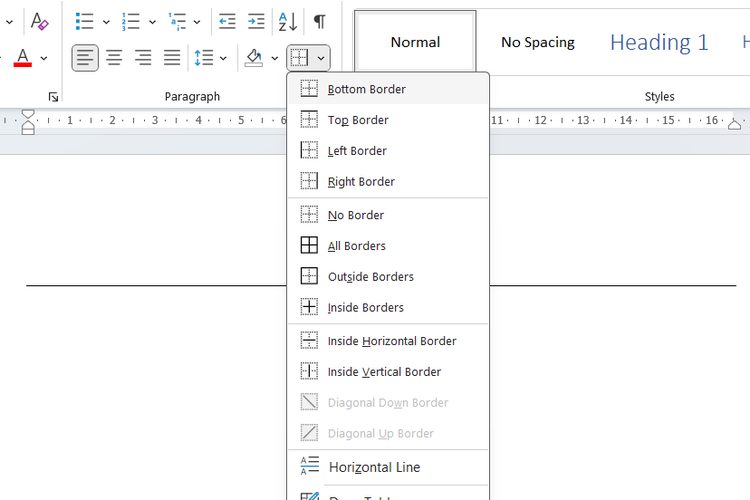Select the No Spacing style
The image size is (750, 500).
[538, 42]
